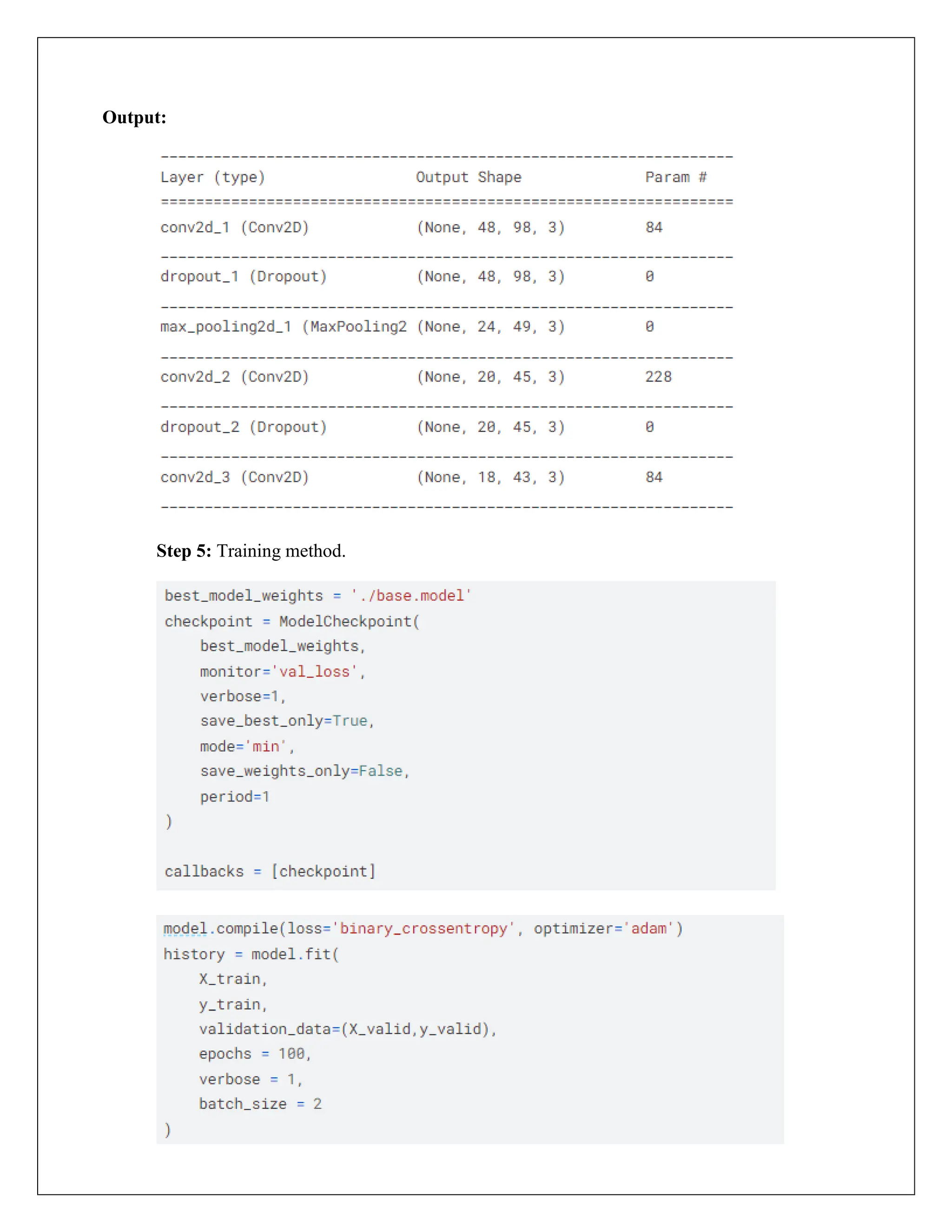Click the callbacks = [checkpoint] line
The height and width of the screenshot is (1232, 952).
click(270, 872)
